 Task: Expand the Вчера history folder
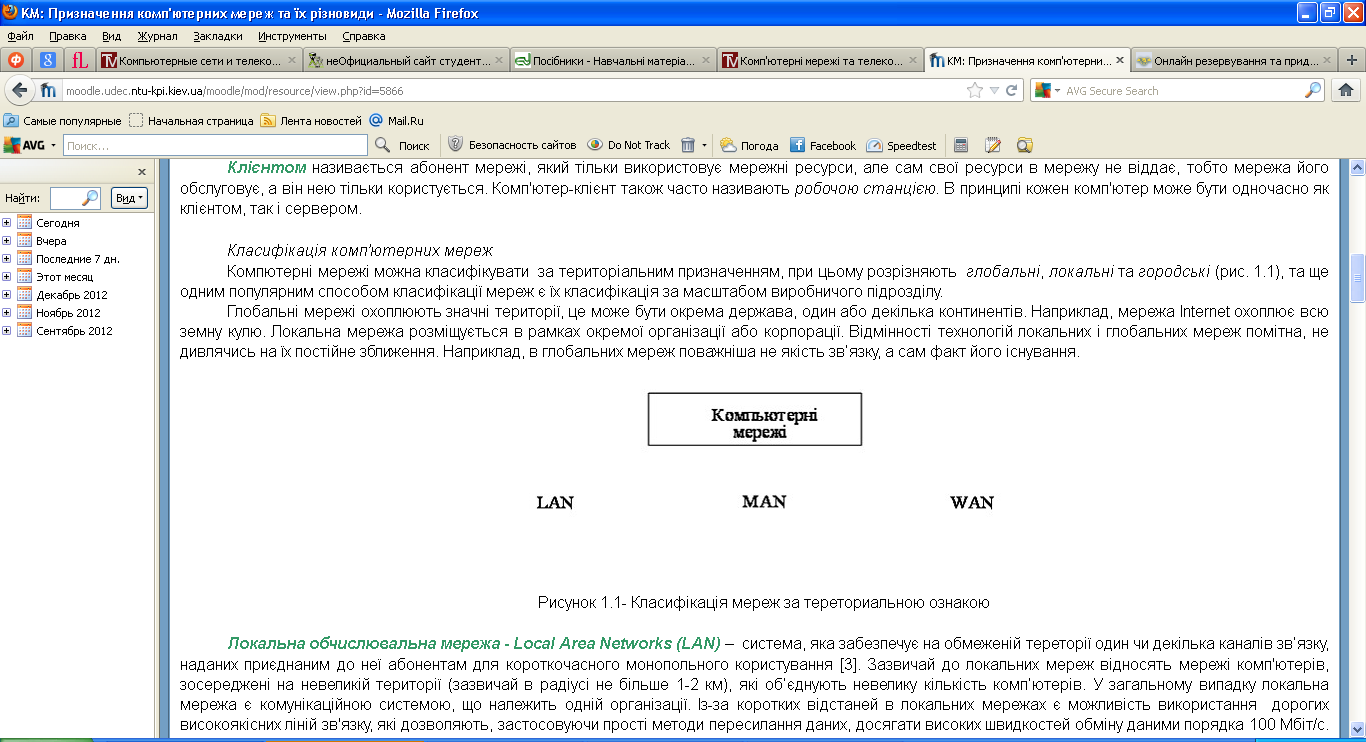pos(7,241)
